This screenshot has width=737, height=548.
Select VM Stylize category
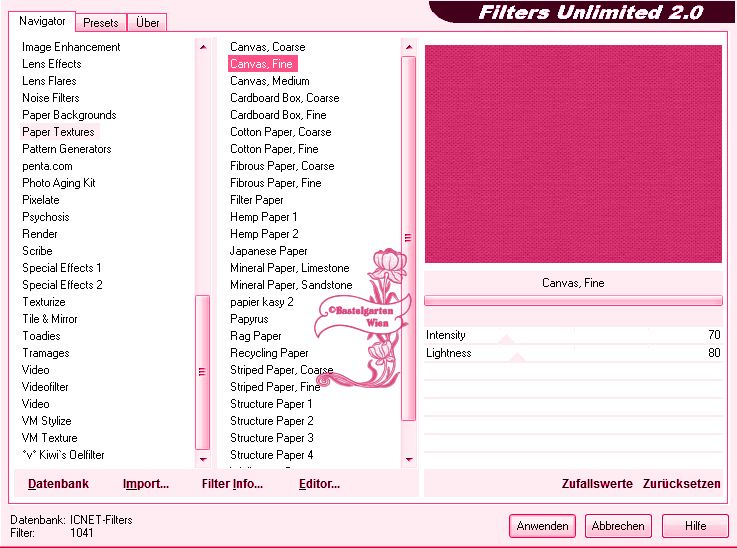(x=47, y=421)
